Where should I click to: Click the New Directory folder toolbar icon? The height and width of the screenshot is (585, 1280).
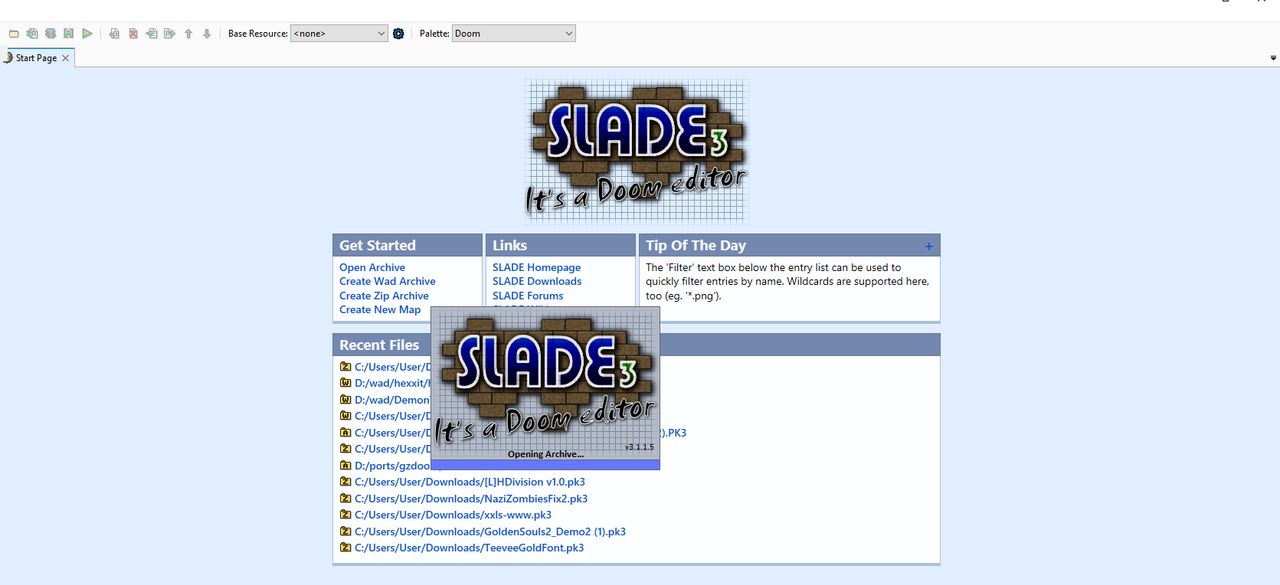coord(14,33)
